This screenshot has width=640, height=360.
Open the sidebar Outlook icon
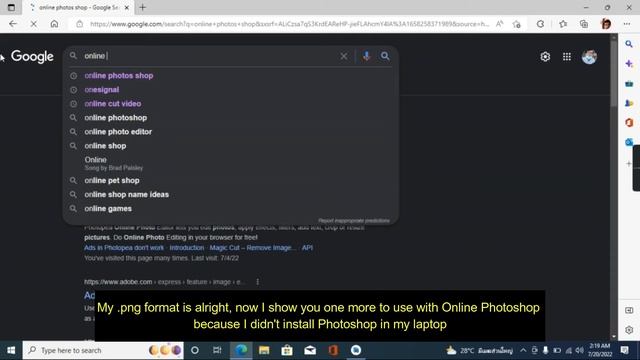pos(629,142)
